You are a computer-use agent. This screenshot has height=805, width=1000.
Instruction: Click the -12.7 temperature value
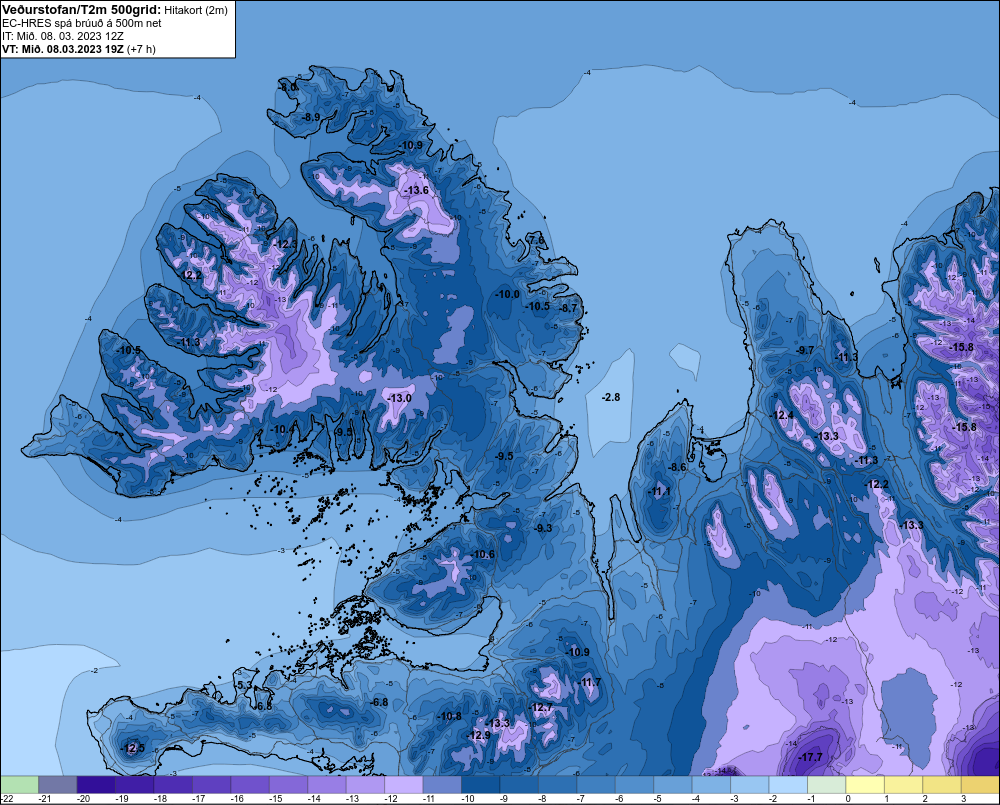[541, 707]
